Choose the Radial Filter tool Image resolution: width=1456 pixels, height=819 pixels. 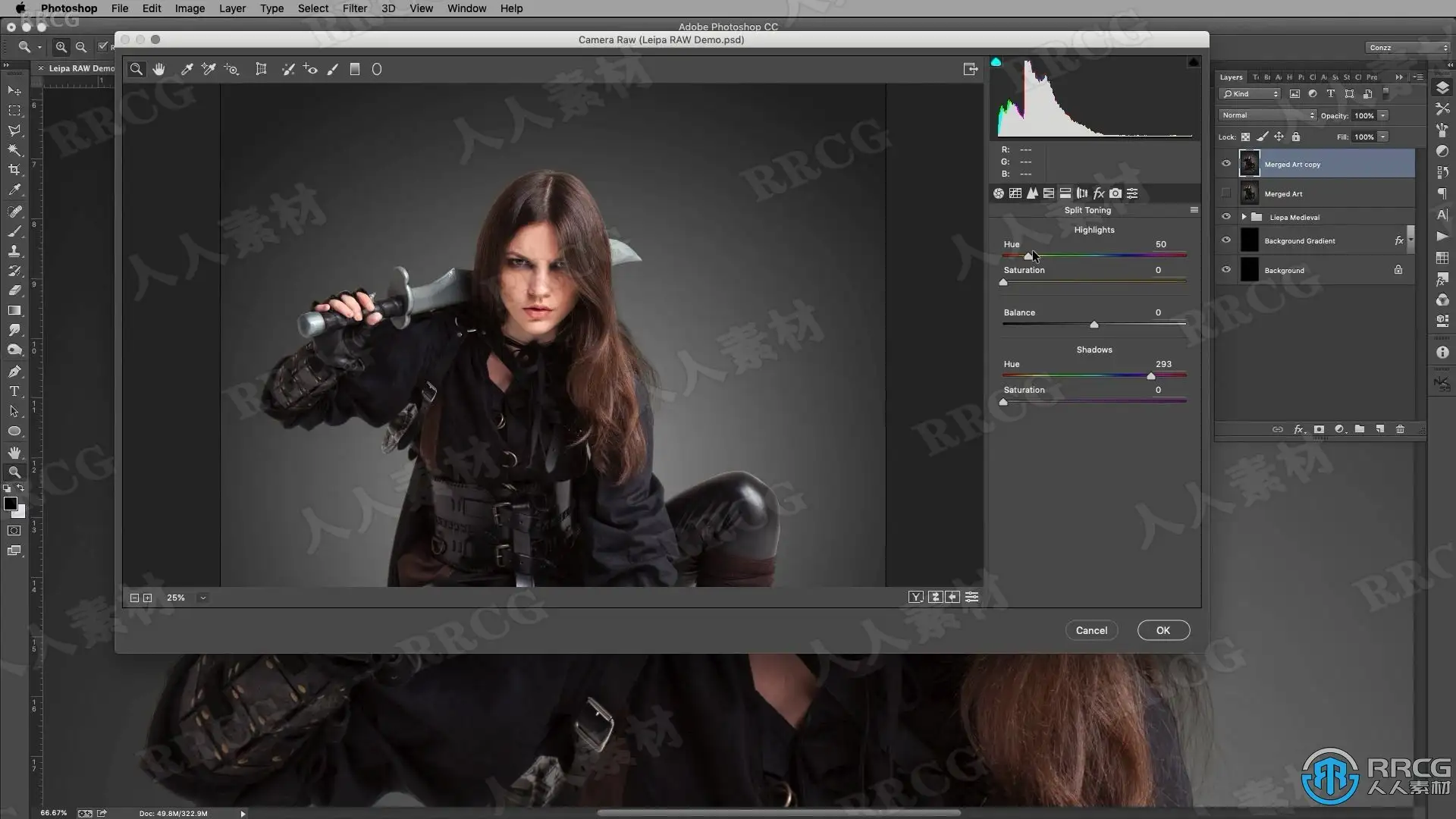377,69
